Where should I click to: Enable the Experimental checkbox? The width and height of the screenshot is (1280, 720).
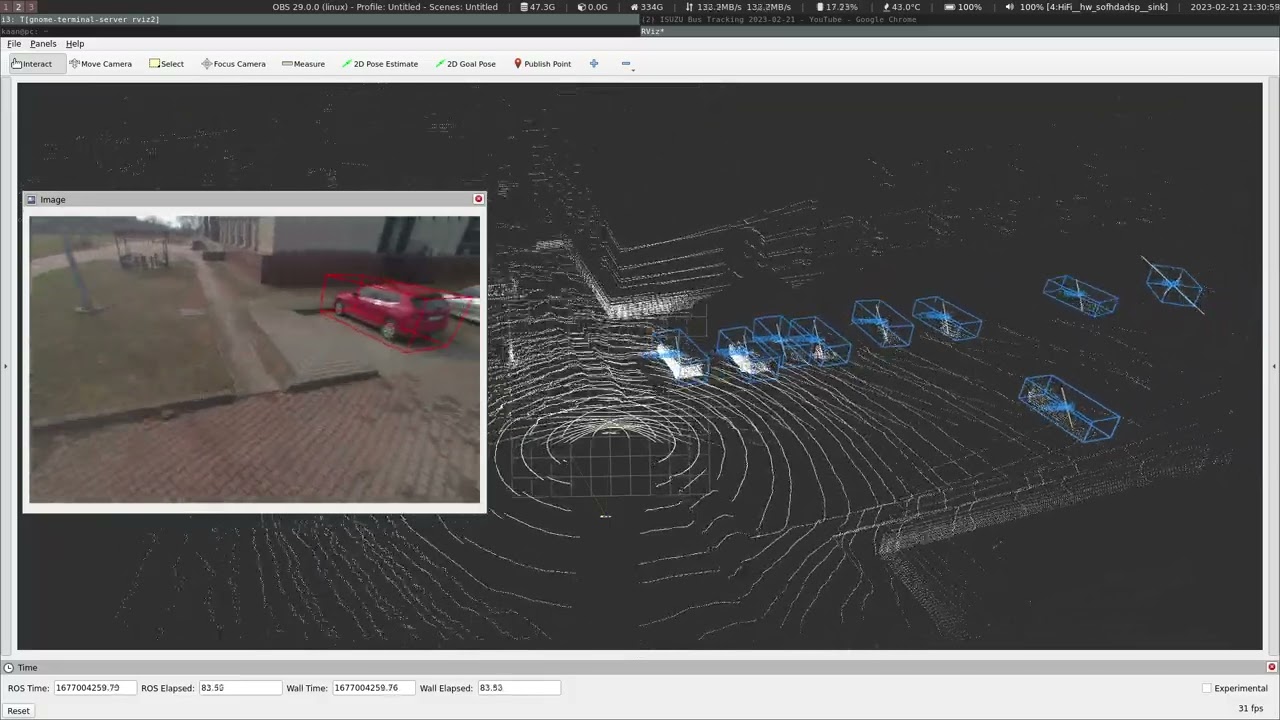(x=1207, y=688)
